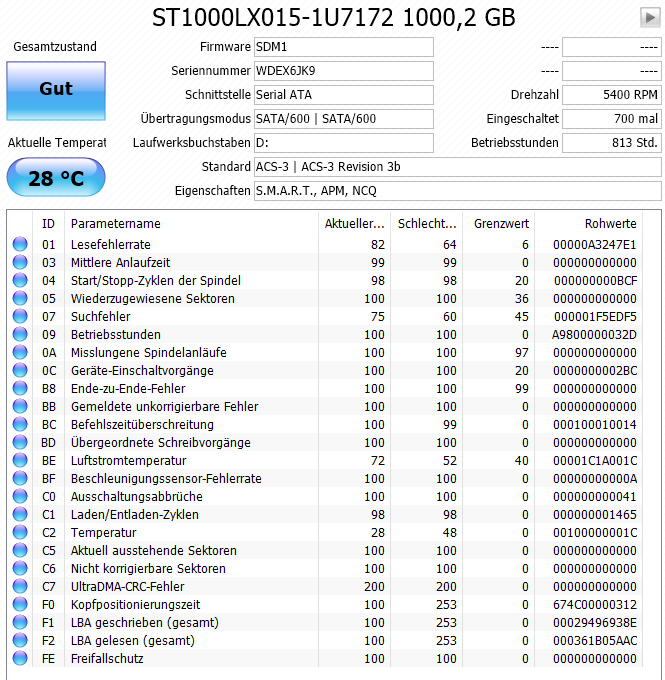
Task: Click status orb for Lesefehlerrate
Action: point(20,244)
